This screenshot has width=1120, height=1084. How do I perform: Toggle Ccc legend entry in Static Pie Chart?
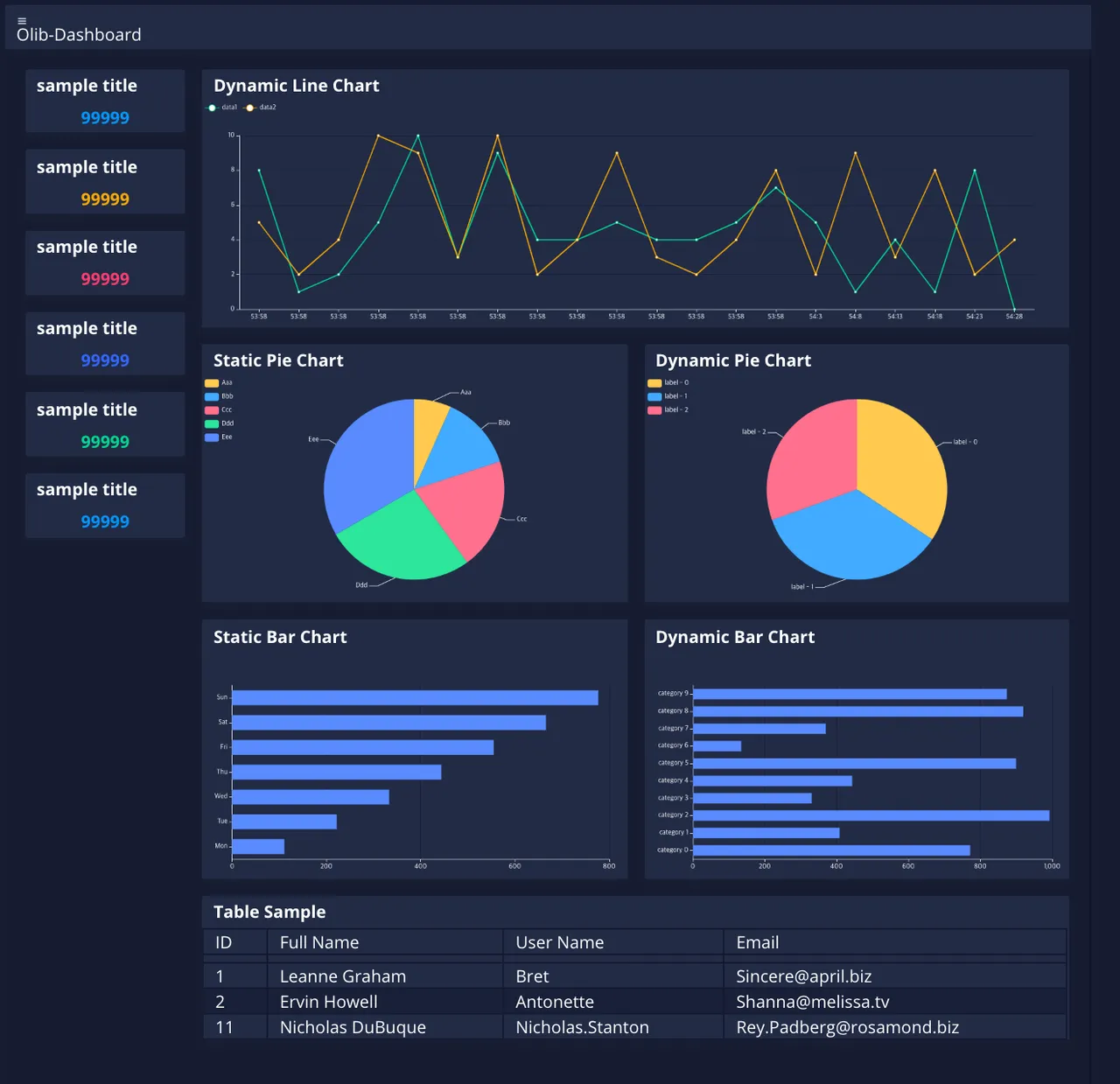point(219,410)
